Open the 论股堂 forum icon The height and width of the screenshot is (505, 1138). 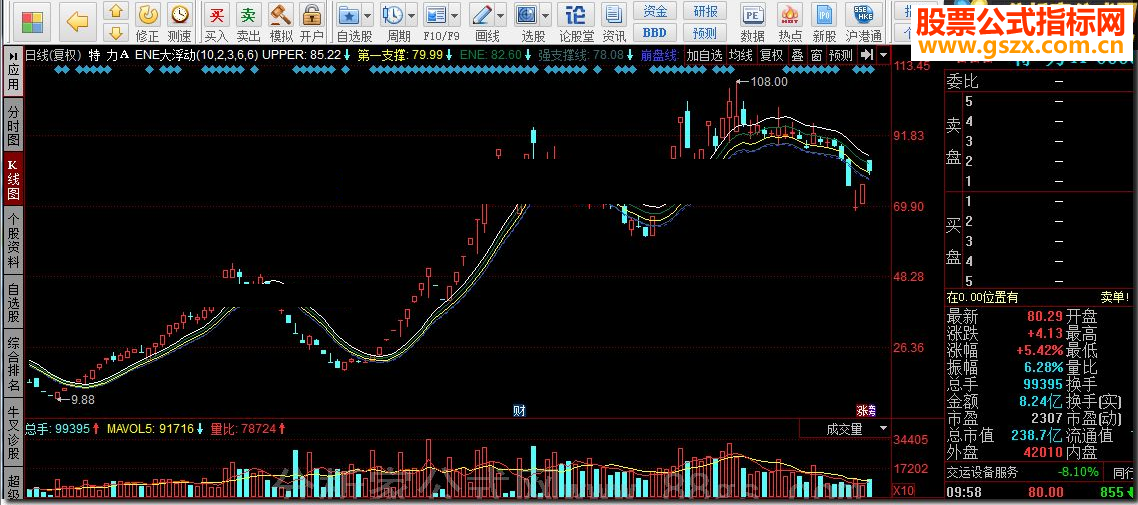click(576, 22)
